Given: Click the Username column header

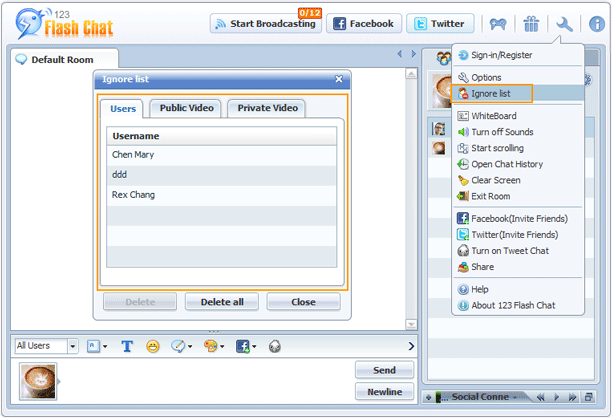Looking at the screenshot, I should click(221, 136).
